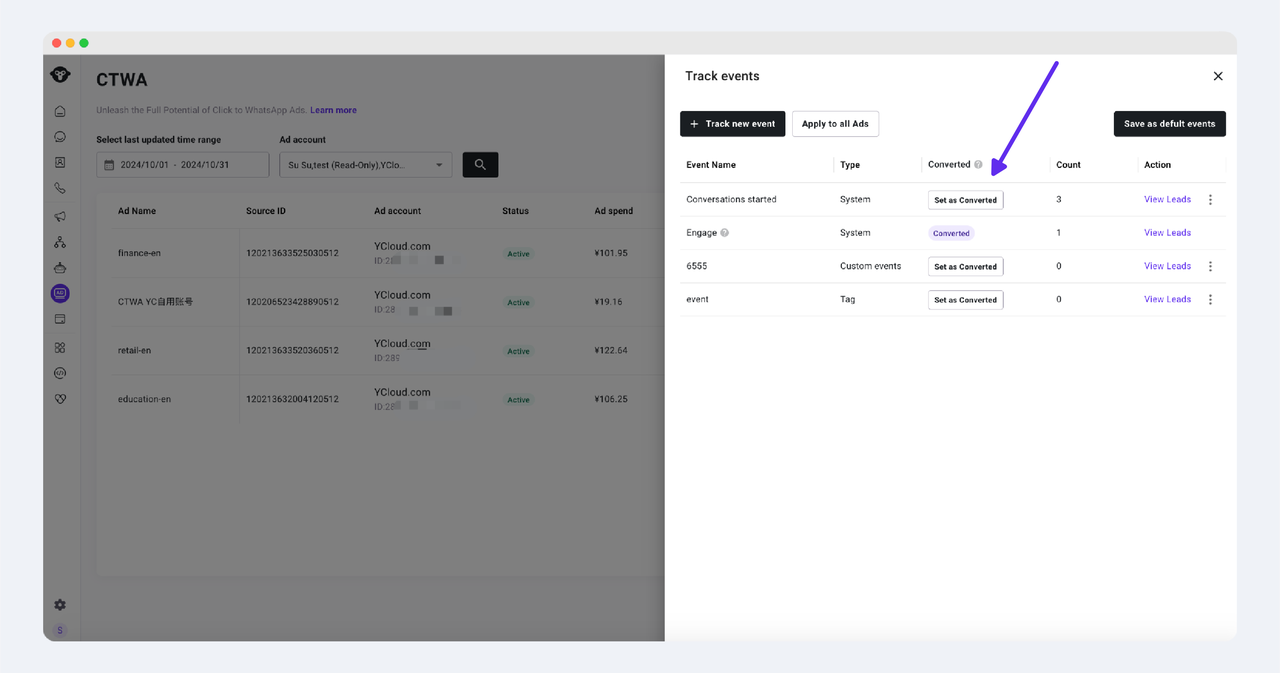This screenshot has width=1280, height=673.
Task: Click the Track new event button
Action: pos(732,124)
